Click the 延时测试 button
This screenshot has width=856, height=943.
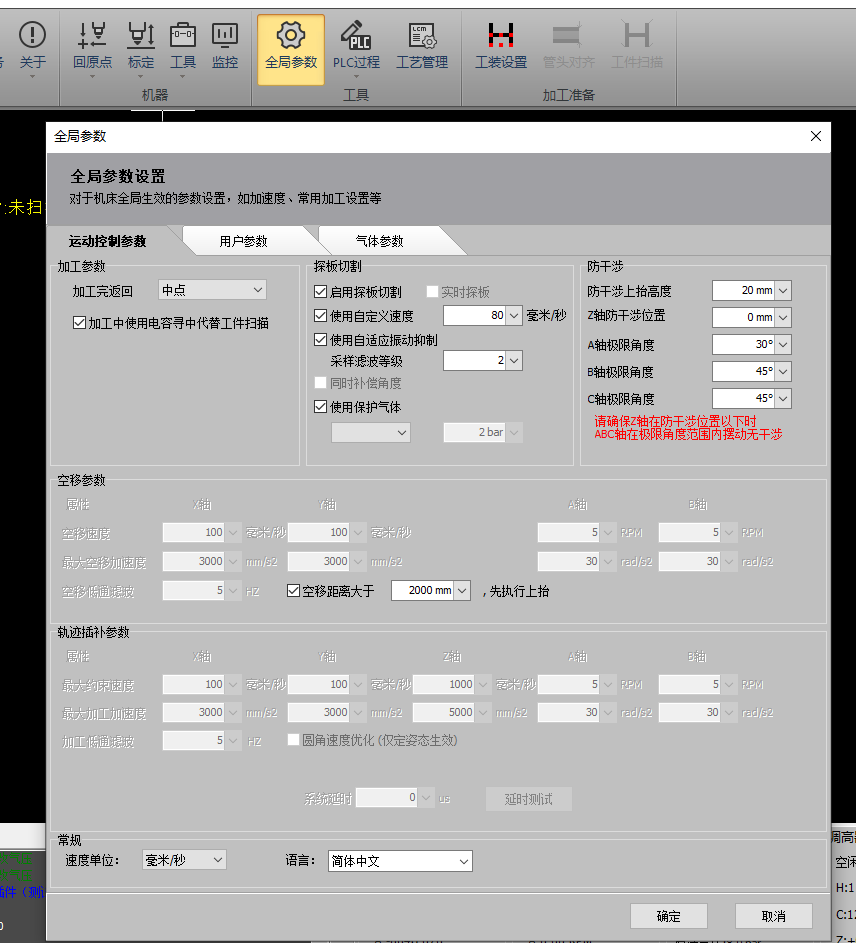pos(529,799)
